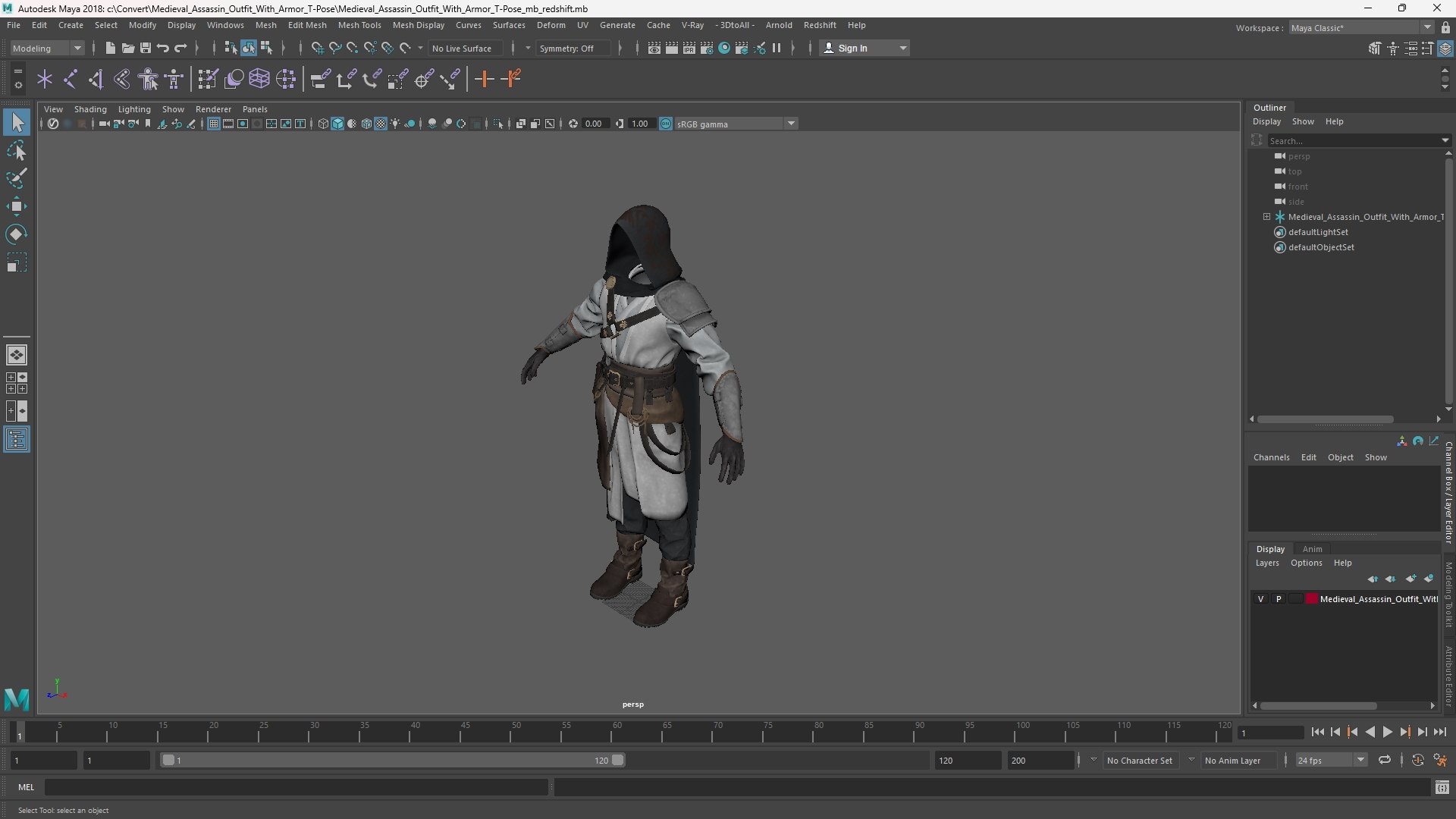Open the Sign In dropdown
The height and width of the screenshot is (819, 1456).
coord(864,48)
